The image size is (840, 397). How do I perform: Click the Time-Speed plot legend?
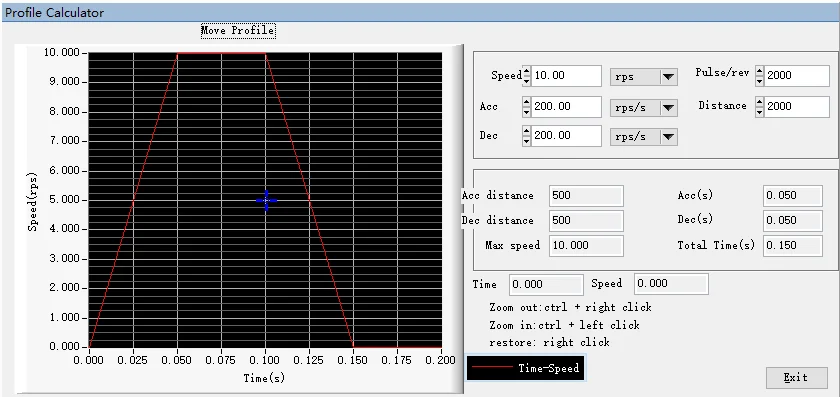[526, 368]
